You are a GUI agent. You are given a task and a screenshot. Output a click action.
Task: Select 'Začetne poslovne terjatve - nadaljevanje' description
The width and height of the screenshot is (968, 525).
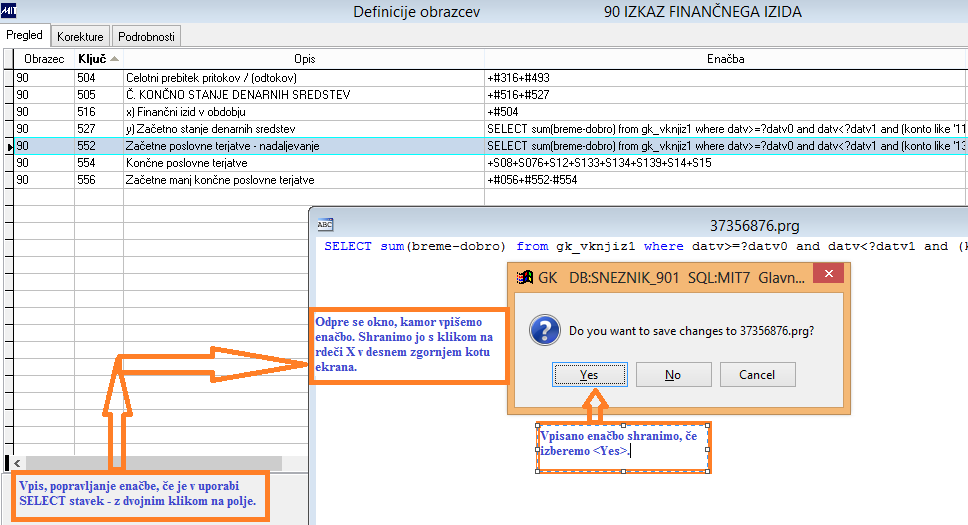[x=304, y=146]
